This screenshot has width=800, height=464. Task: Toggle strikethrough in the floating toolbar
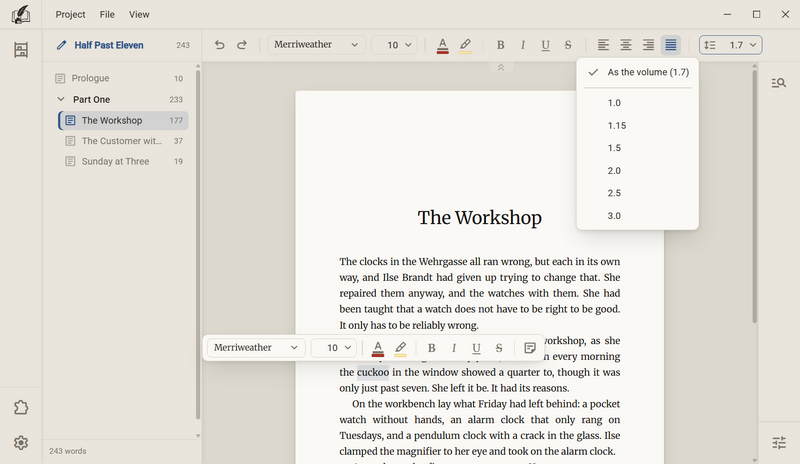click(x=498, y=348)
